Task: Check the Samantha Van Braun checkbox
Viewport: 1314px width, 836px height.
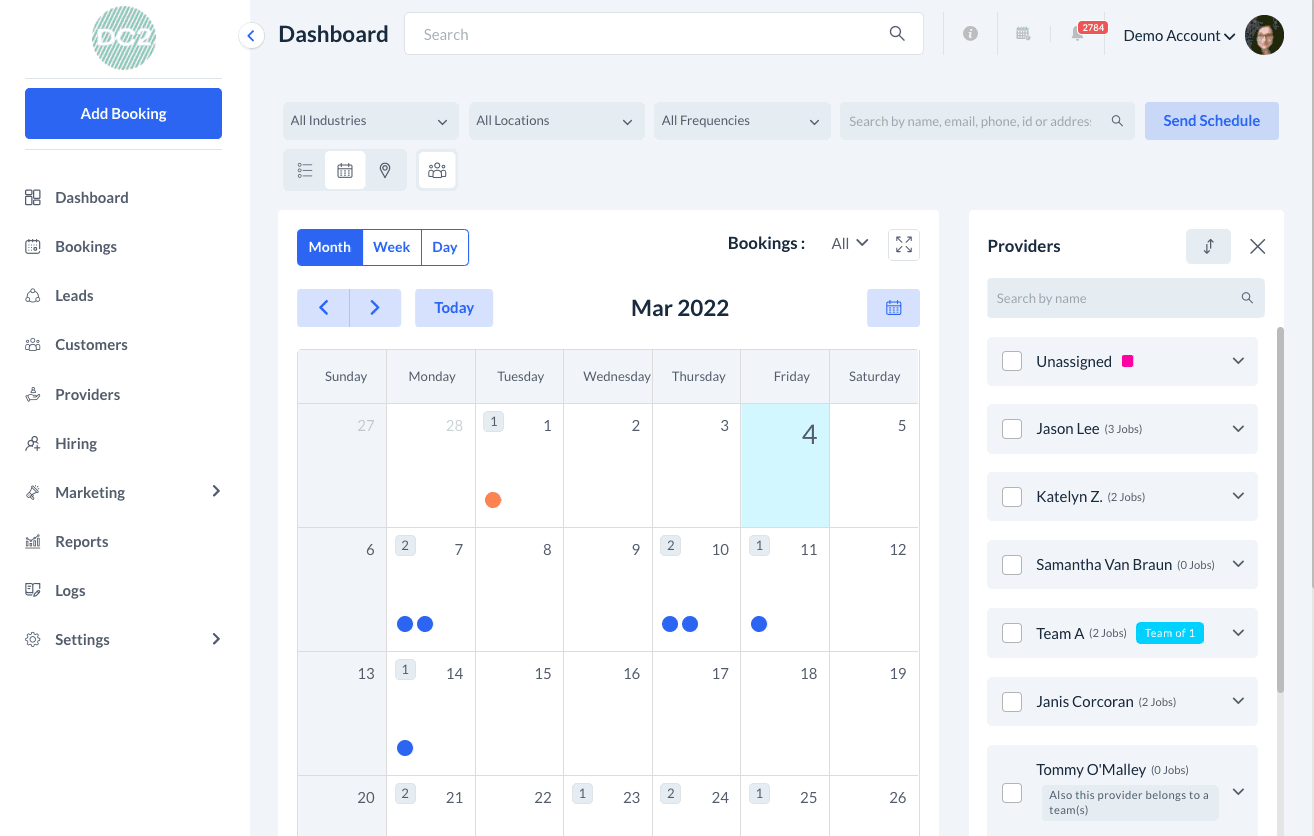Action: (x=1012, y=565)
